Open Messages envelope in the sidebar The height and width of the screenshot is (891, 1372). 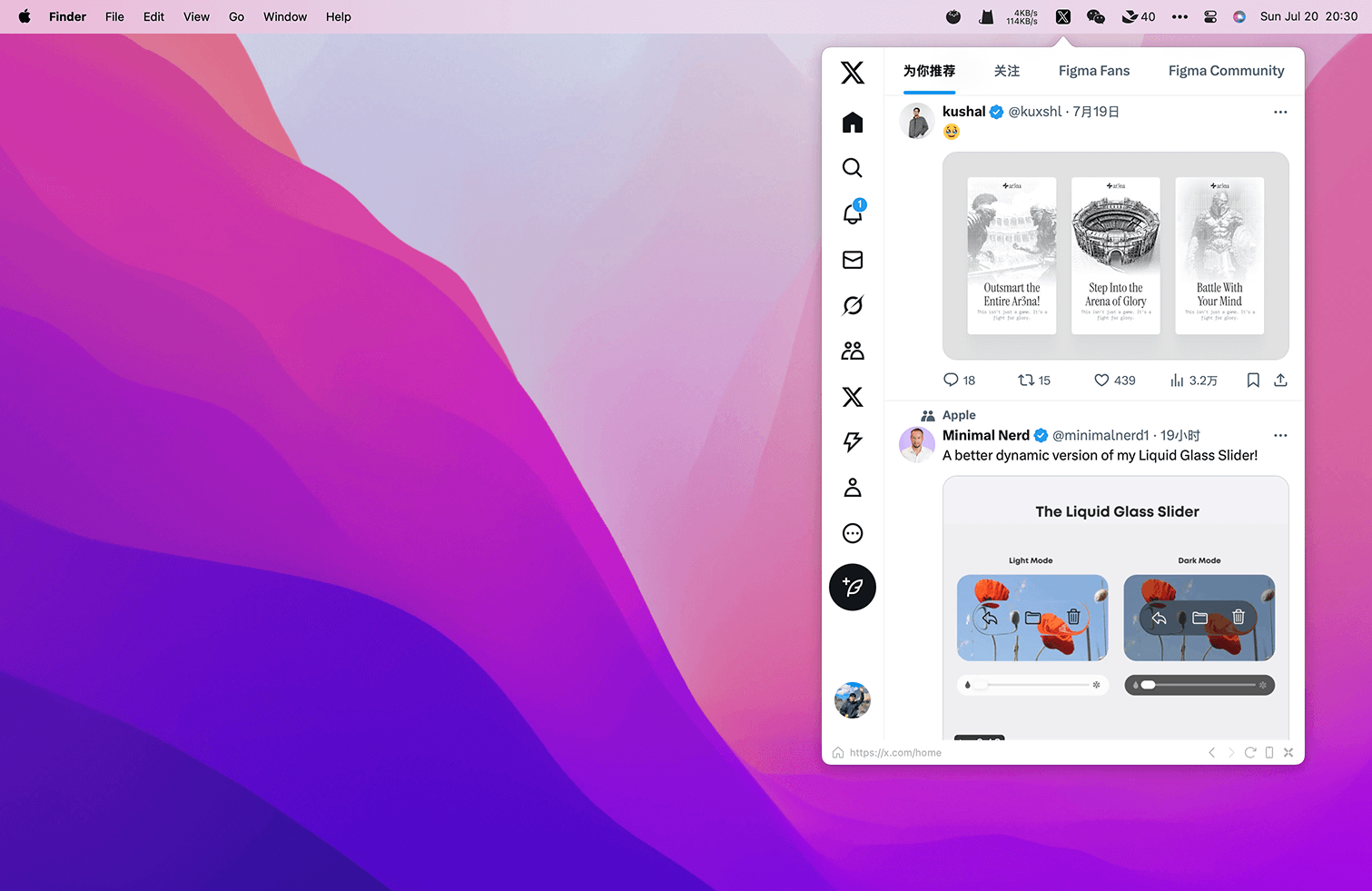[x=852, y=260]
